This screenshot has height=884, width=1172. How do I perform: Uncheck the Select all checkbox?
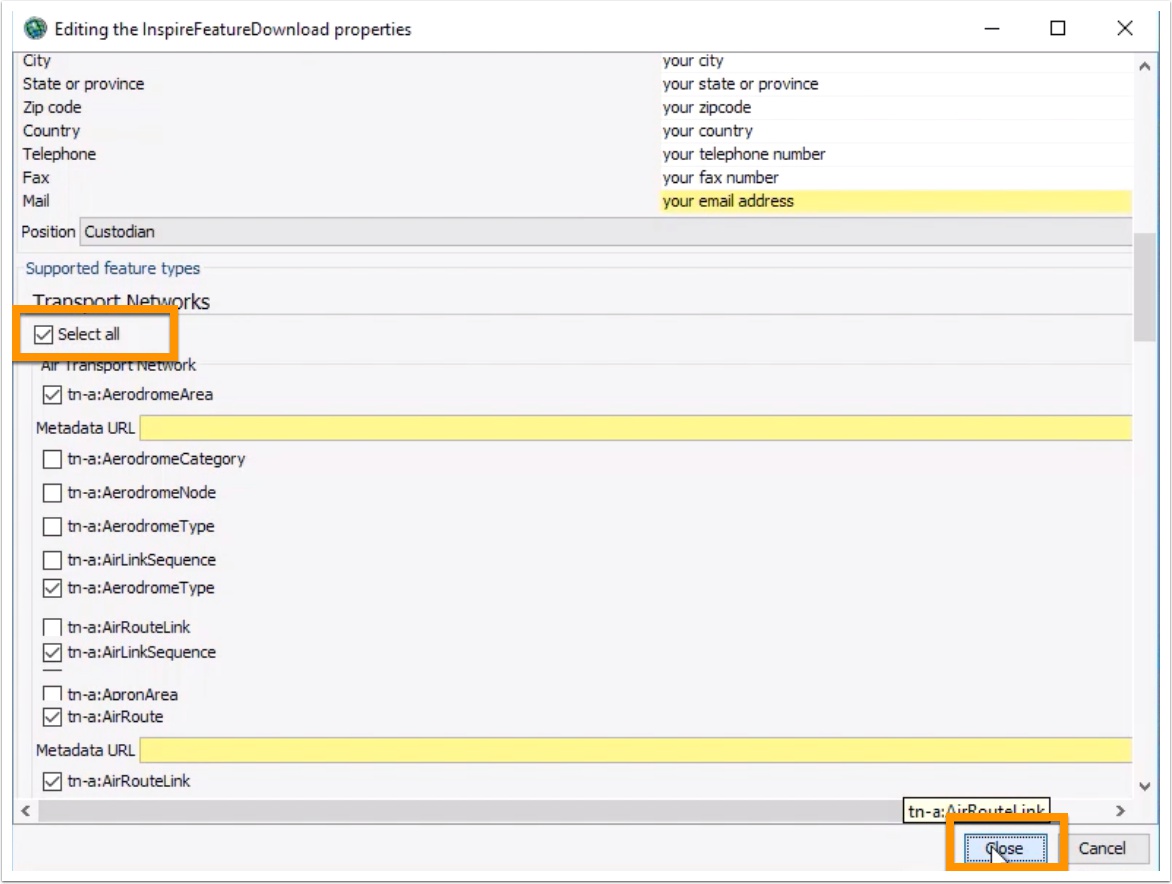pyautogui.click(x=43, y=334)
